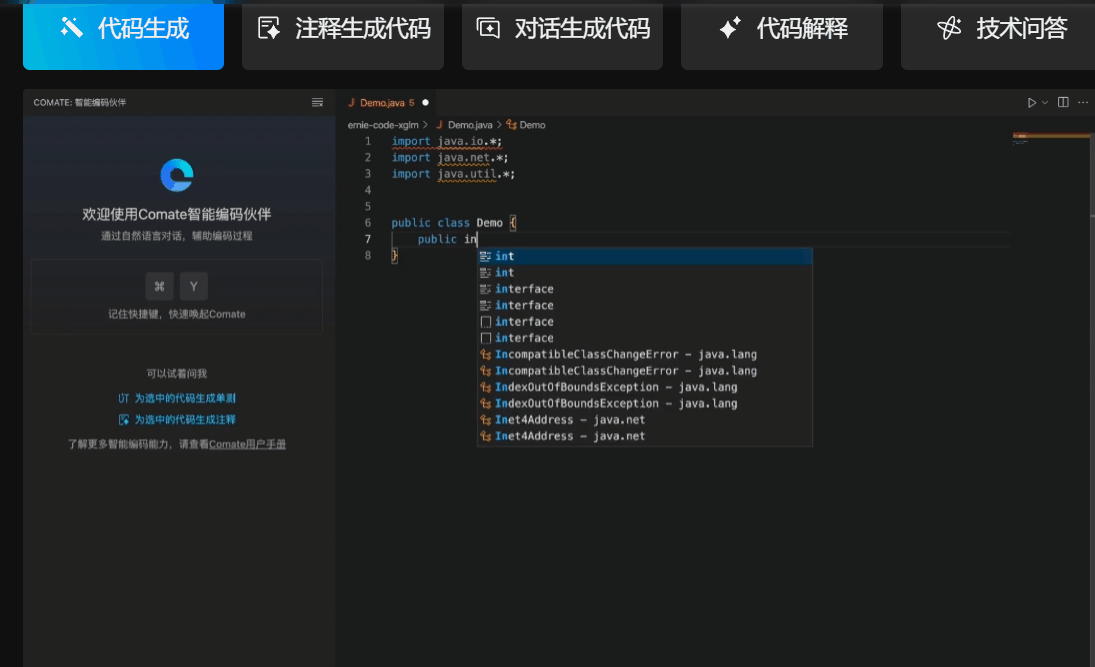Select first IndexOutOfBoundsException suggestion
The width and height of the screenshot is (1095, 667).
(645, 387)
